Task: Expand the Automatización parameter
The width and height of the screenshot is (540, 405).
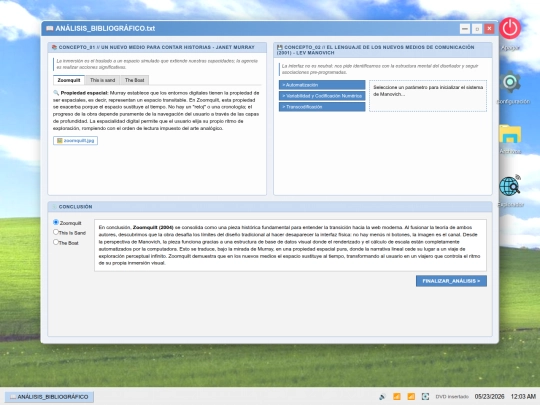Action: coord(322,85)
